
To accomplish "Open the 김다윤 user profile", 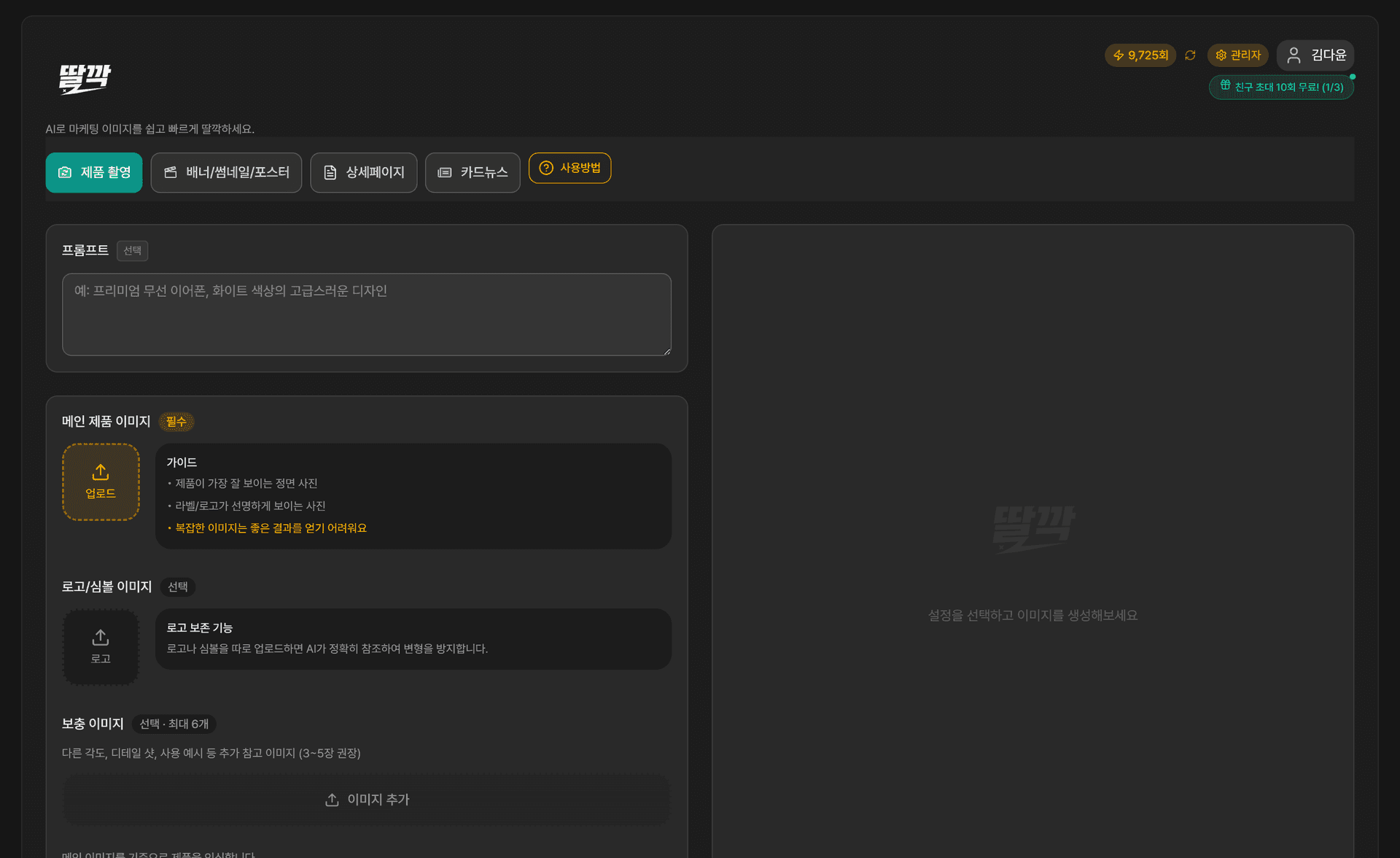I will [1315, 55].
